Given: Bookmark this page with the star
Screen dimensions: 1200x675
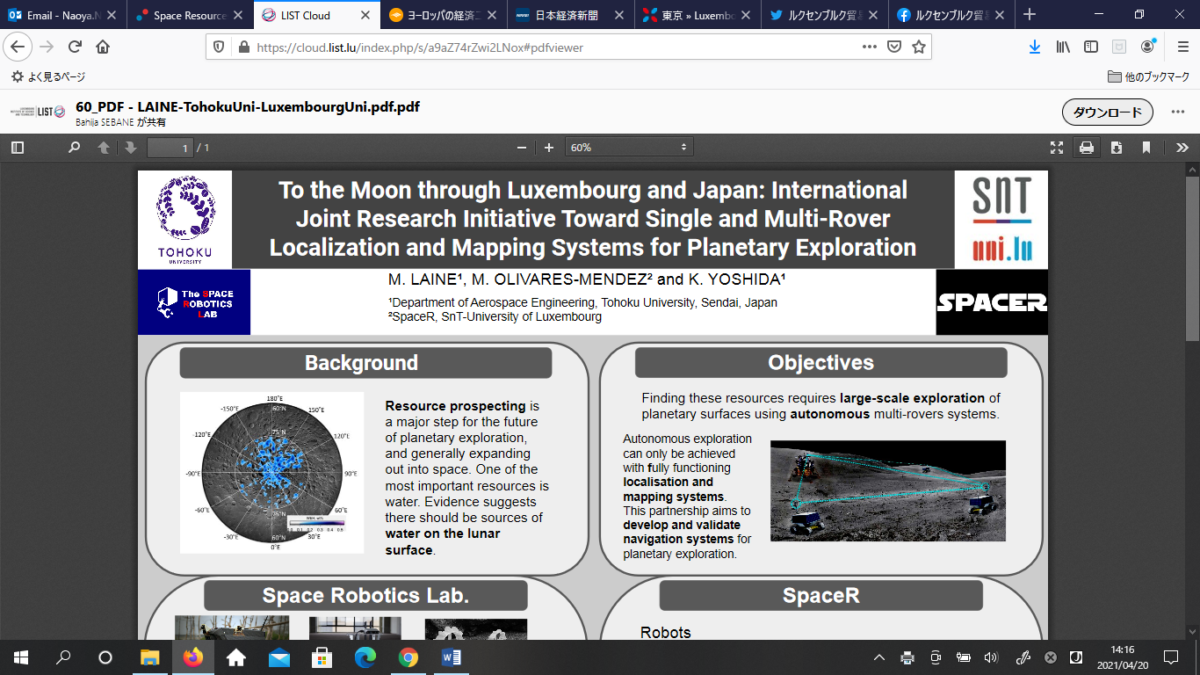Looking at the screenshot, I should (919, 47).
